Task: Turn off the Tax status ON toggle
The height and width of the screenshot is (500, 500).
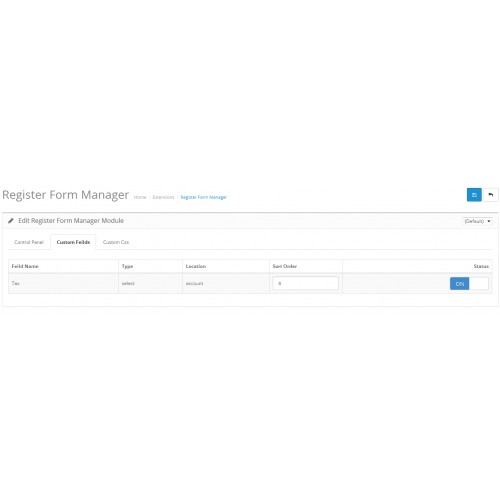Action: (459, 284)
